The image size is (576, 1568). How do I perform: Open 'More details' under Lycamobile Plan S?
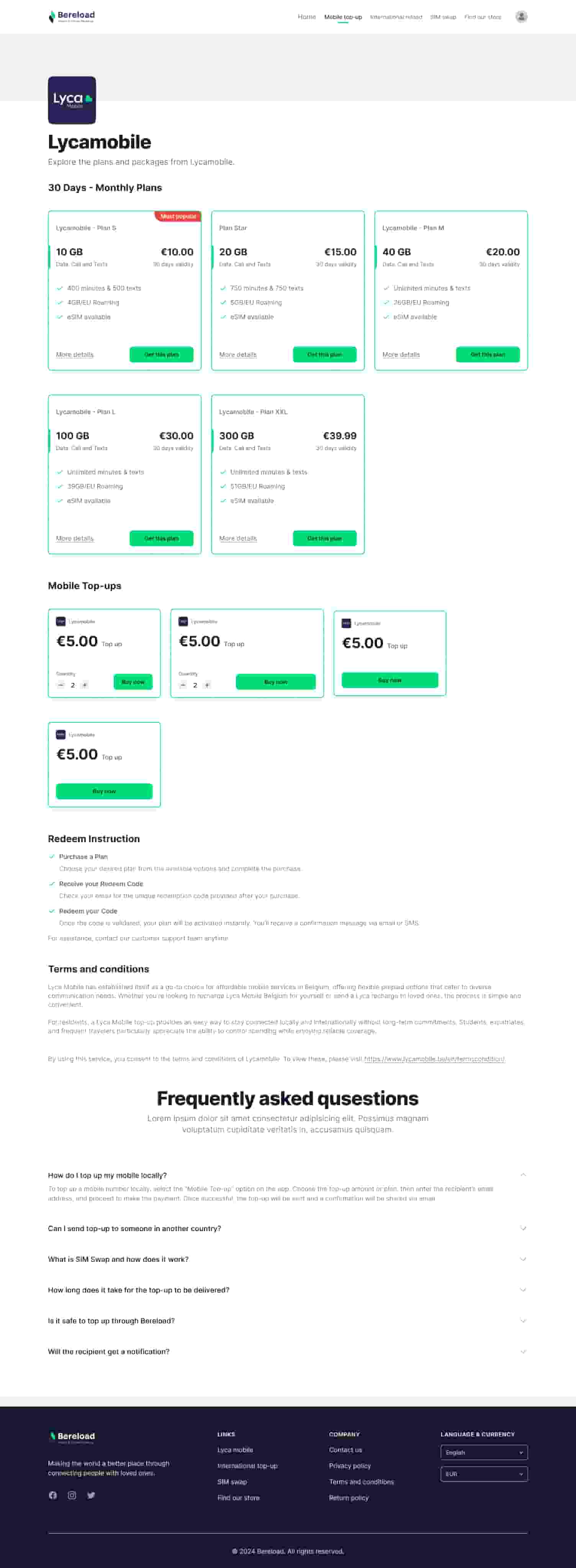pyautogui.click(x=74, y=354)
